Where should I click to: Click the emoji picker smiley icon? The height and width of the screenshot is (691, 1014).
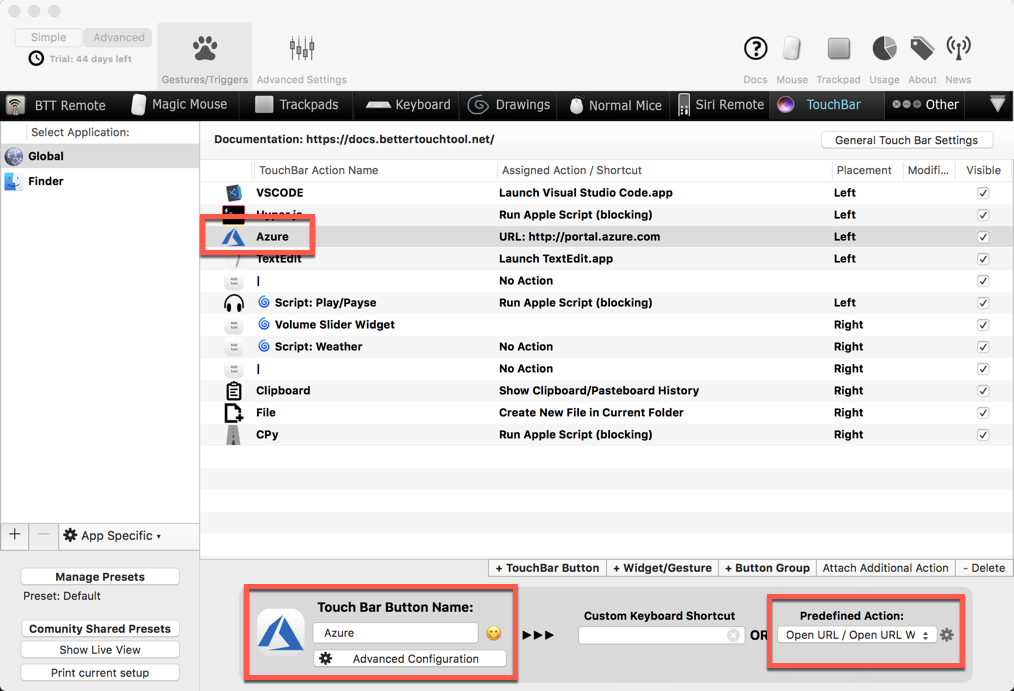pyautogui.click(x=494, y=633)
